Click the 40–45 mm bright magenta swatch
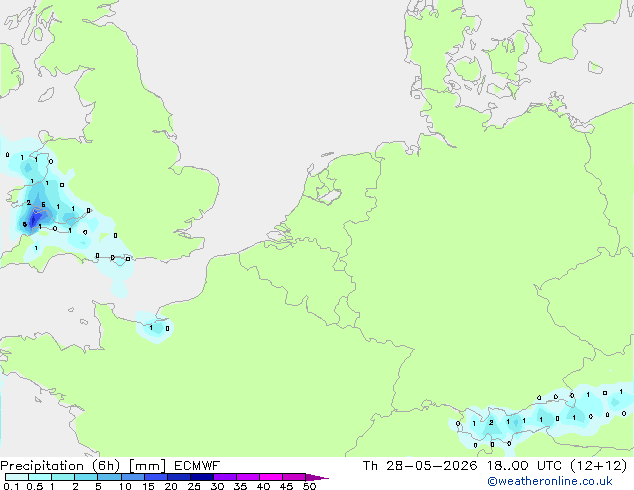Viewport: 634px width, 490px height. (x=271, y=477)
